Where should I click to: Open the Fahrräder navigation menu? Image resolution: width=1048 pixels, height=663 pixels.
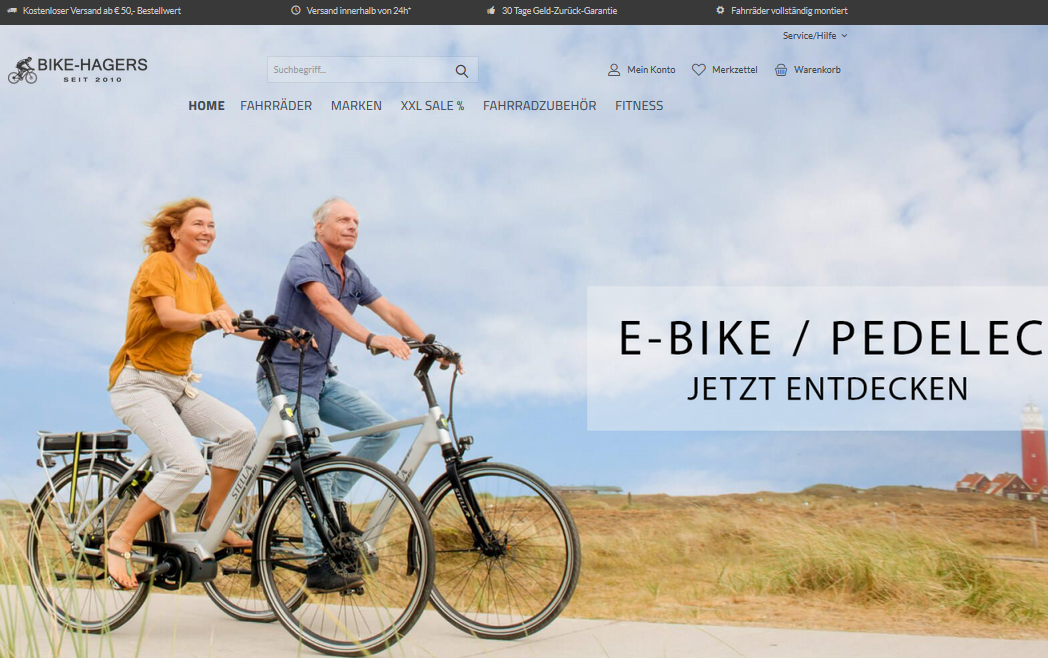(276, 106)
